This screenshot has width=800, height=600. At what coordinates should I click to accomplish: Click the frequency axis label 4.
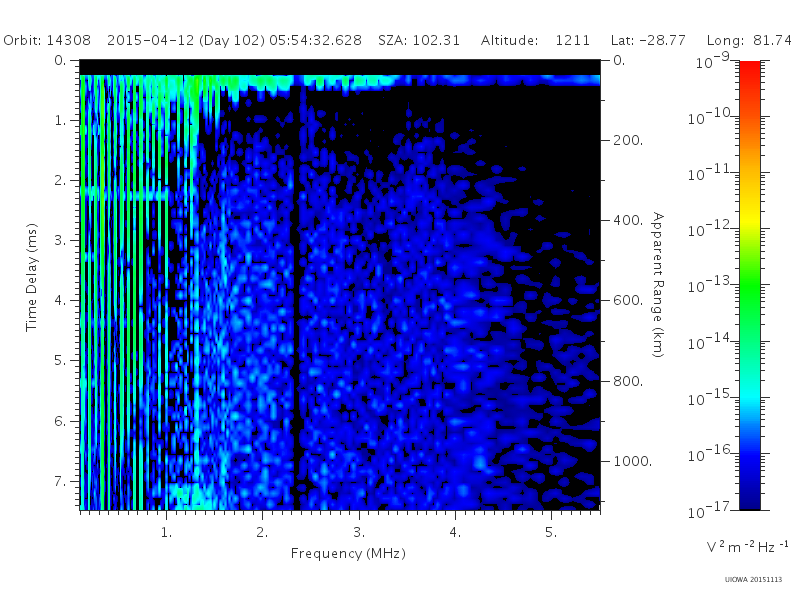tap(455, 532)
